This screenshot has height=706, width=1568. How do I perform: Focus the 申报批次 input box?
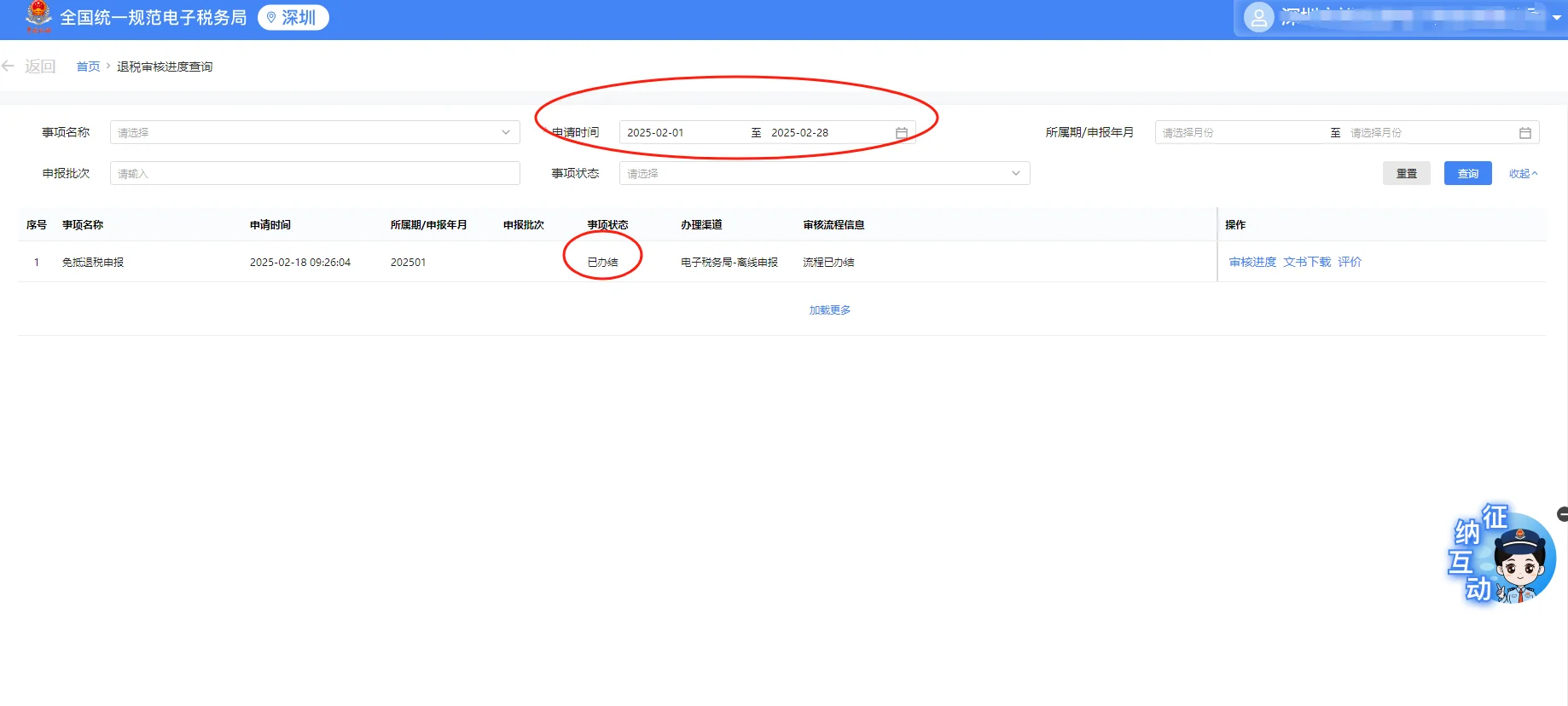click(x=315, y=173)
